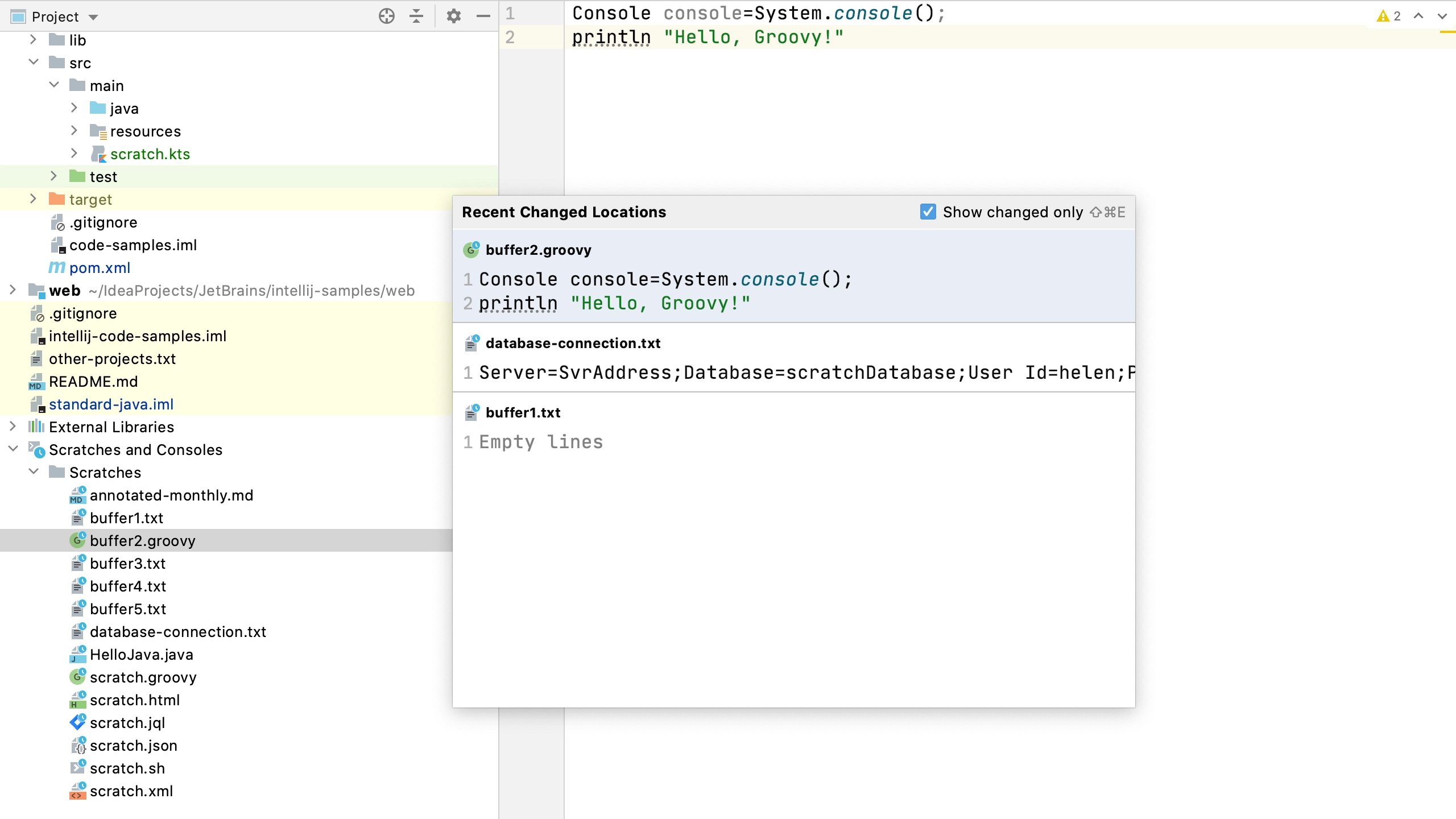Expand External Libraries node
1456x819 pixels.
pyautogui.click(x=13, y=426)
